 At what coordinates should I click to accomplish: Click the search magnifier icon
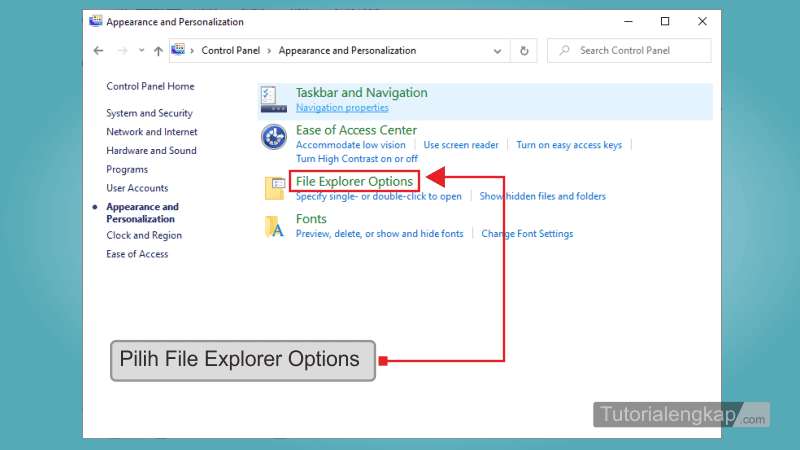(564, 51)
